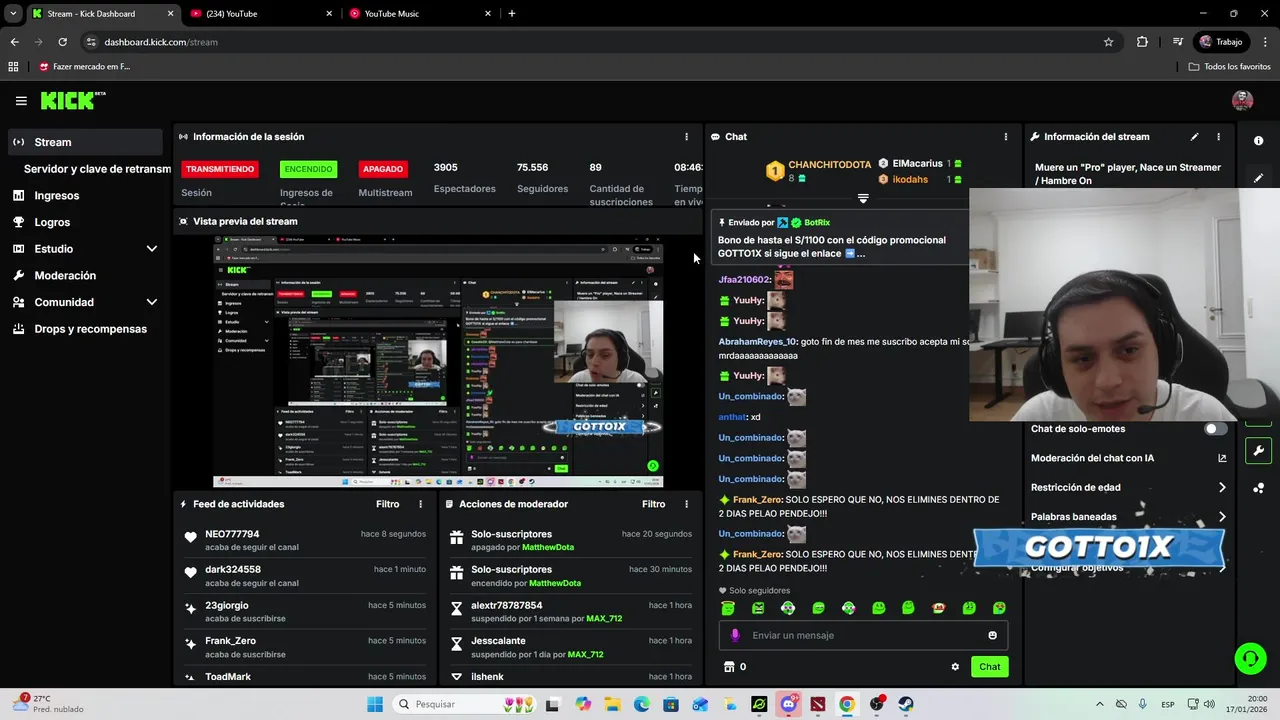Viewport: 1280px width, 720px height.
Task: Click the stream preview thumbnail
Action: point(438,362)
